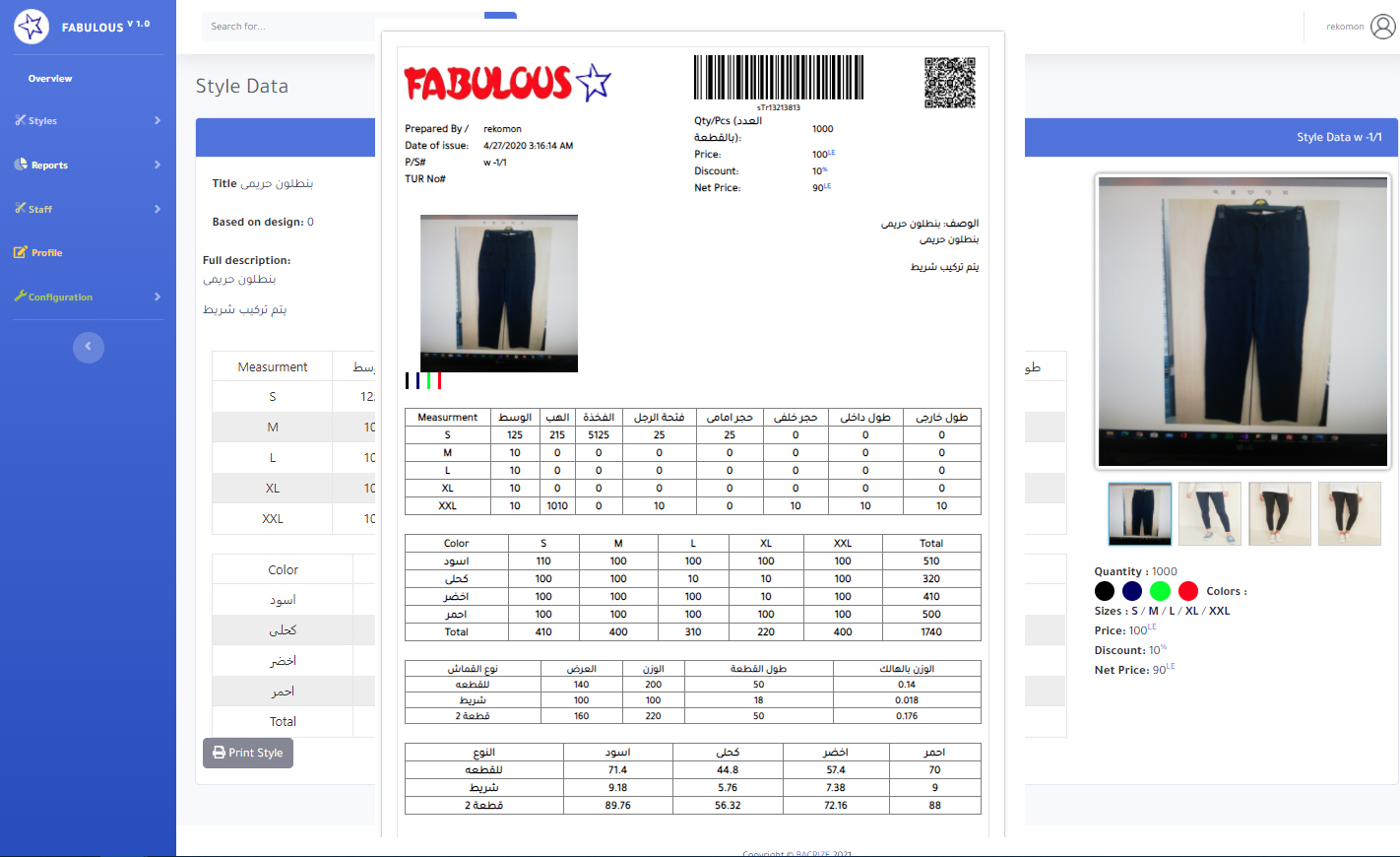Click the QR code on the print sheet

(x=949, y=83)
